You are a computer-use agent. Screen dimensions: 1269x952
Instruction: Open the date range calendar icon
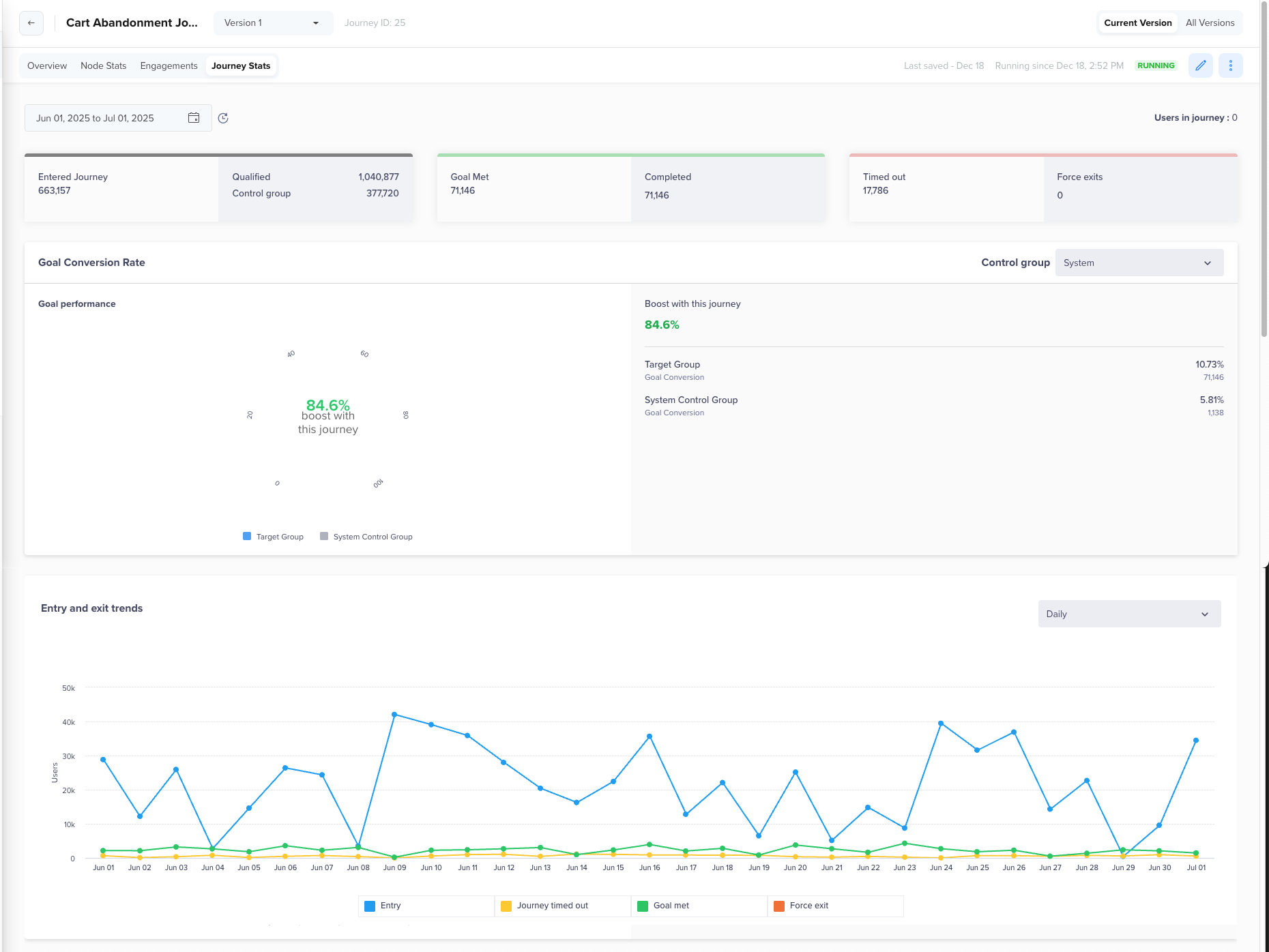194,118
